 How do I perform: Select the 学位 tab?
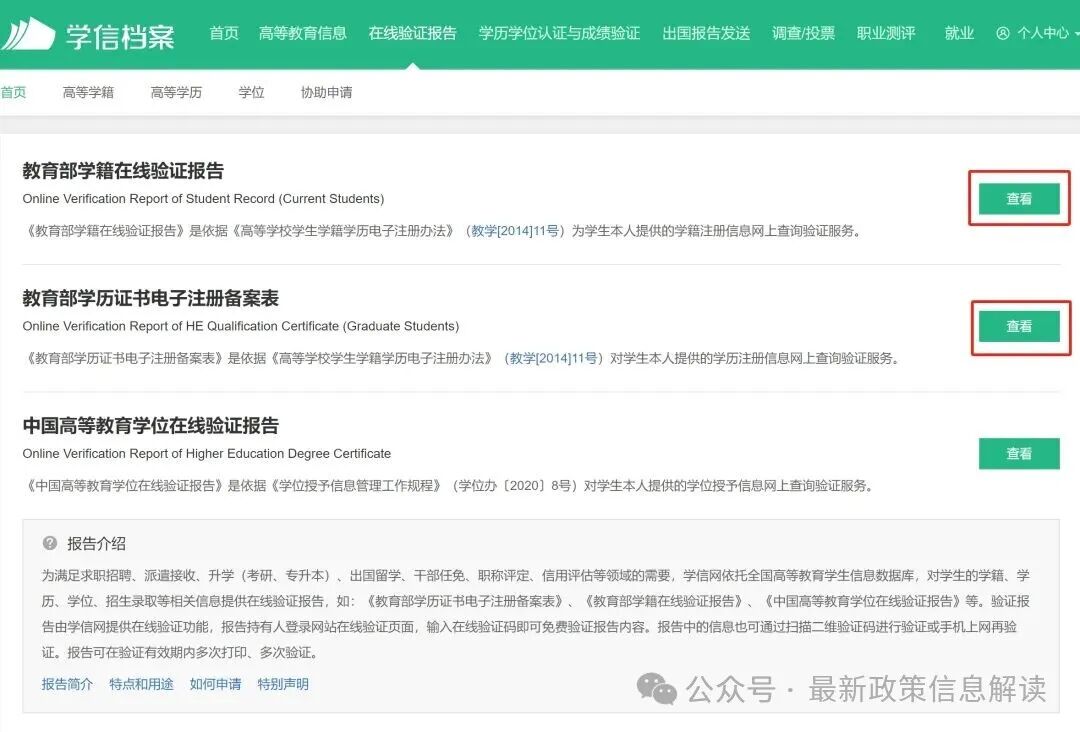[x=251, y=91]
